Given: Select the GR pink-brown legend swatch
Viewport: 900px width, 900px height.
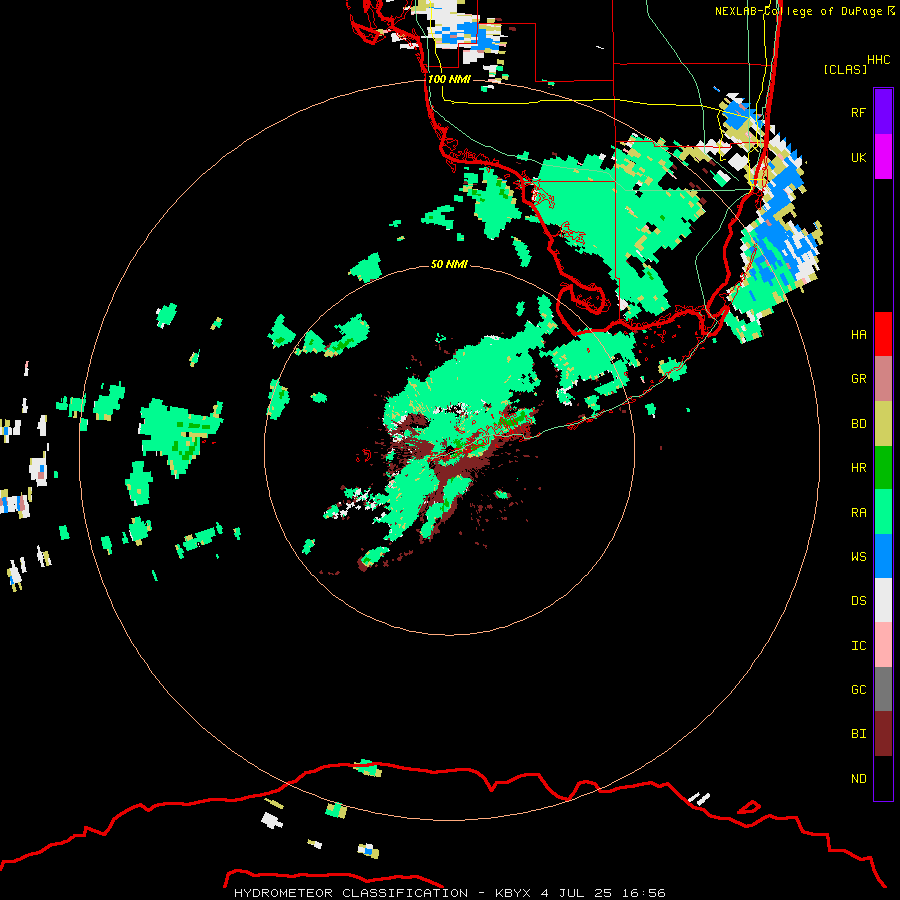Looking at the screenshot, I should pos(883,379).
